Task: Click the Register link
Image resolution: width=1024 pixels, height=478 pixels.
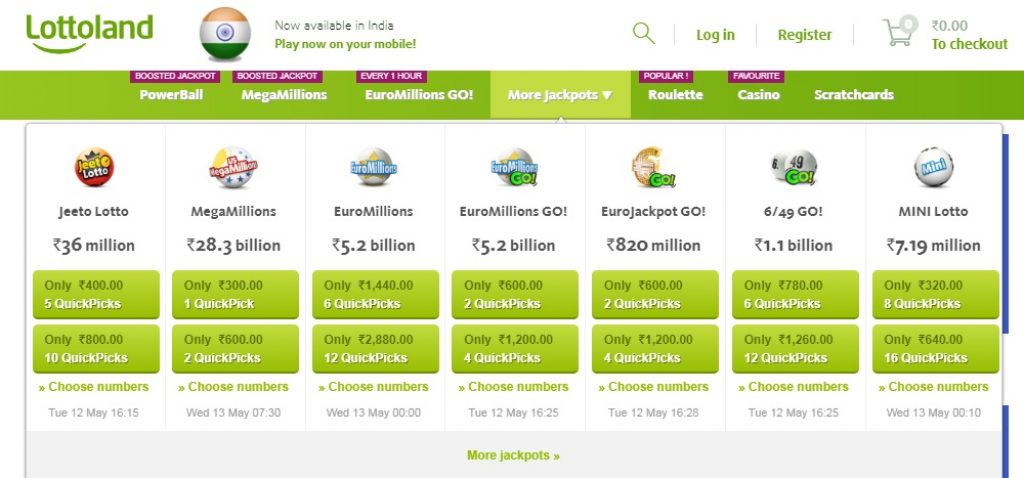Action: (x=805, y=35)
